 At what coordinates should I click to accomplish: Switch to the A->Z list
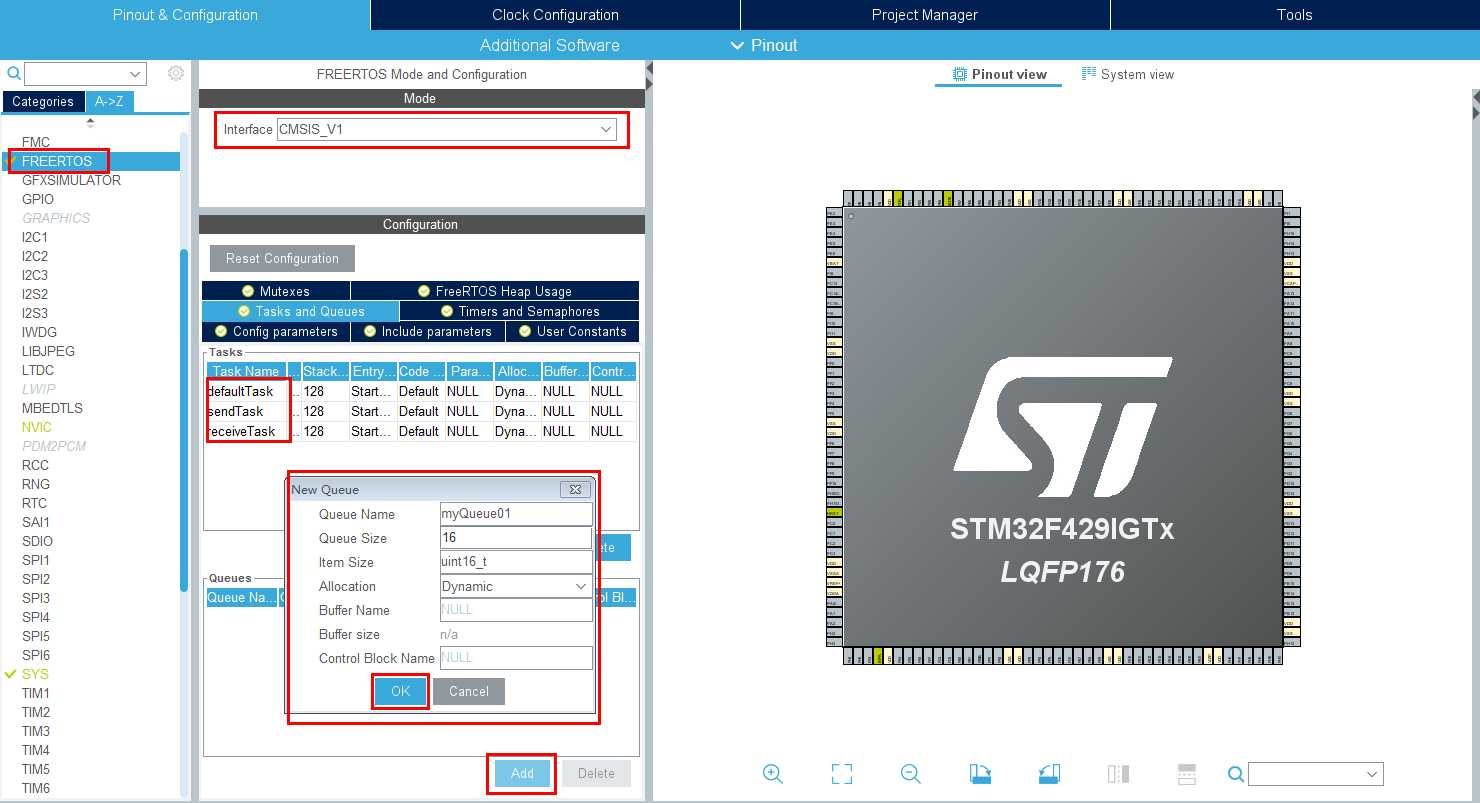(109, 101)
